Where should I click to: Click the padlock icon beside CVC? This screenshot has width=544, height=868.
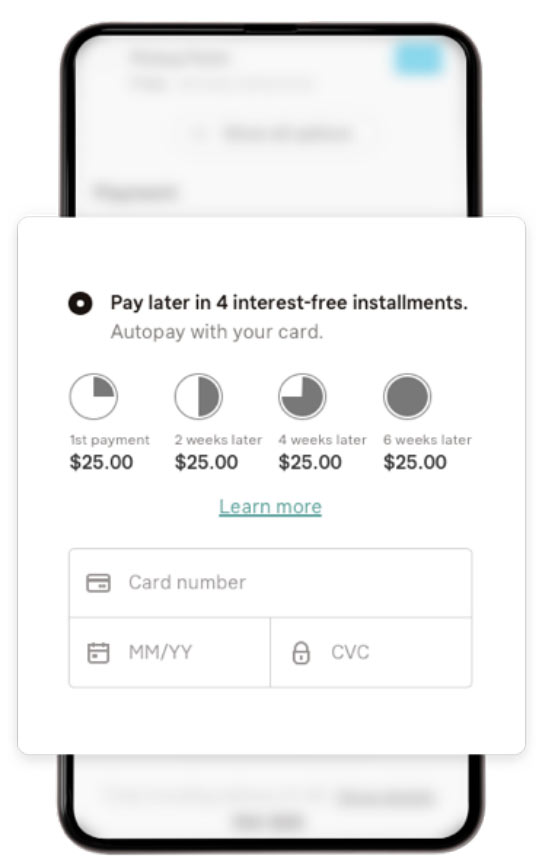(301, 653)
